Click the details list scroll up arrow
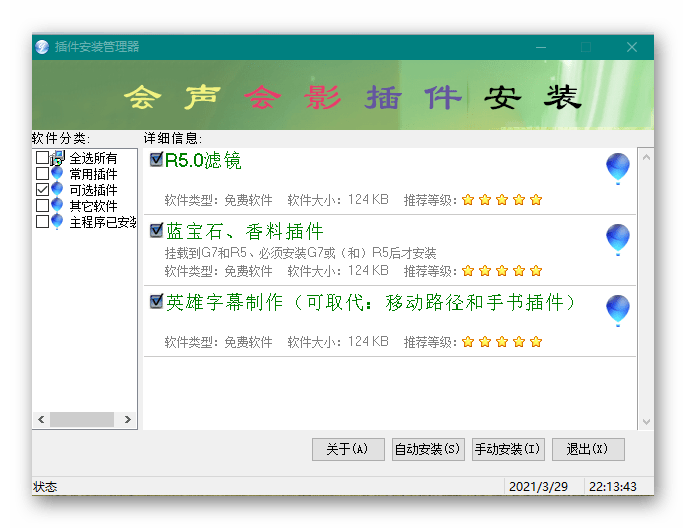Screen dimensions: 686x528 pyautogui.click(x=646, y=157)
